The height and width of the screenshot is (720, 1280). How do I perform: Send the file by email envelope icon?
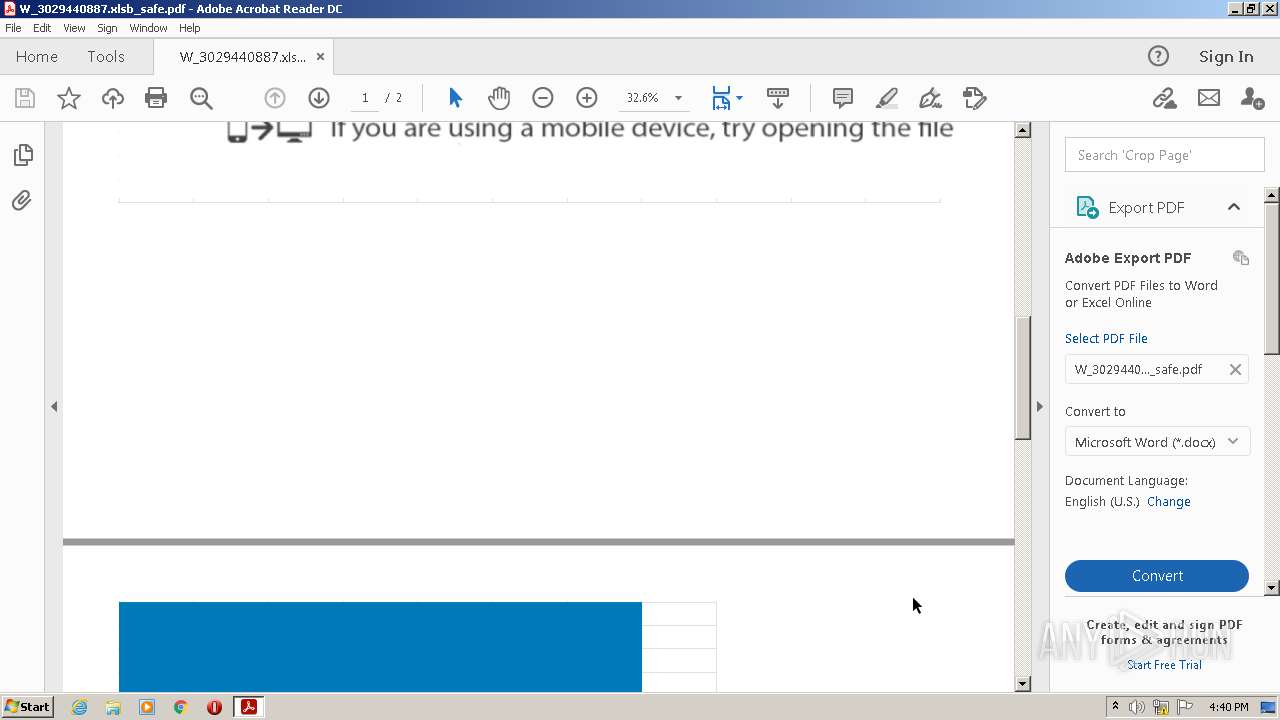(x=1209, y=98)
